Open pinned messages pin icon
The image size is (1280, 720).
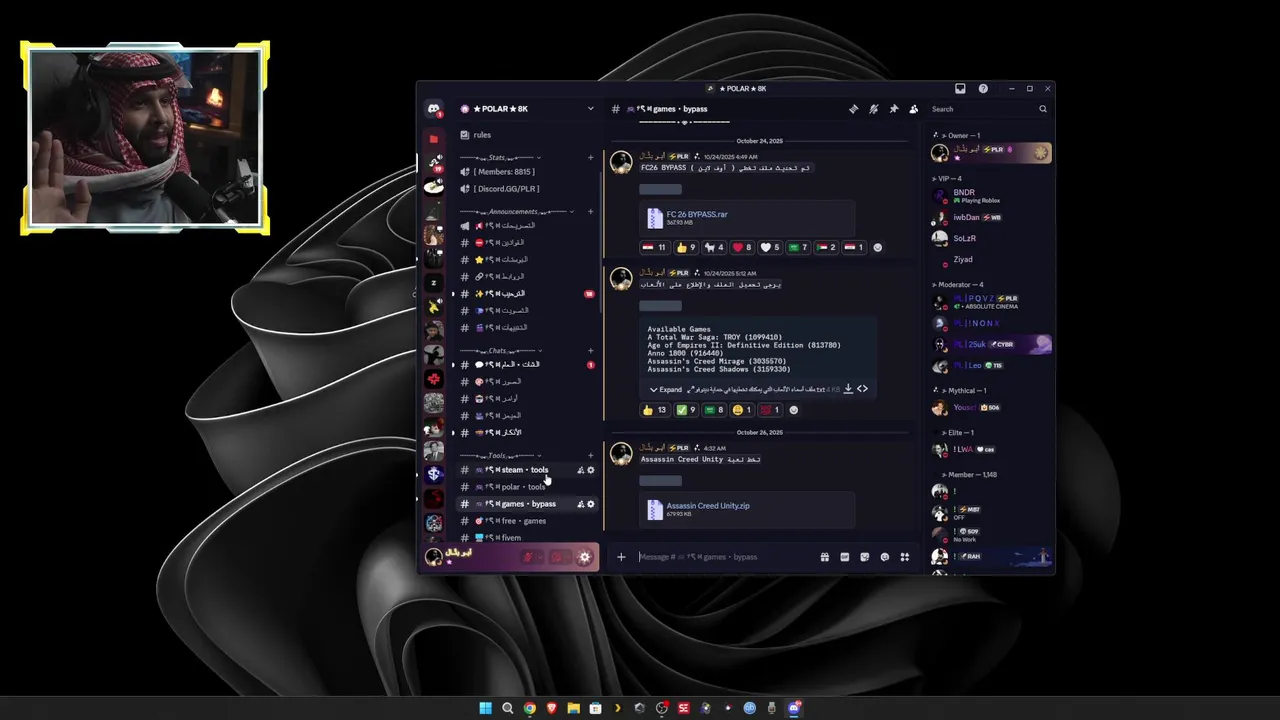click(x=893, y=109)
